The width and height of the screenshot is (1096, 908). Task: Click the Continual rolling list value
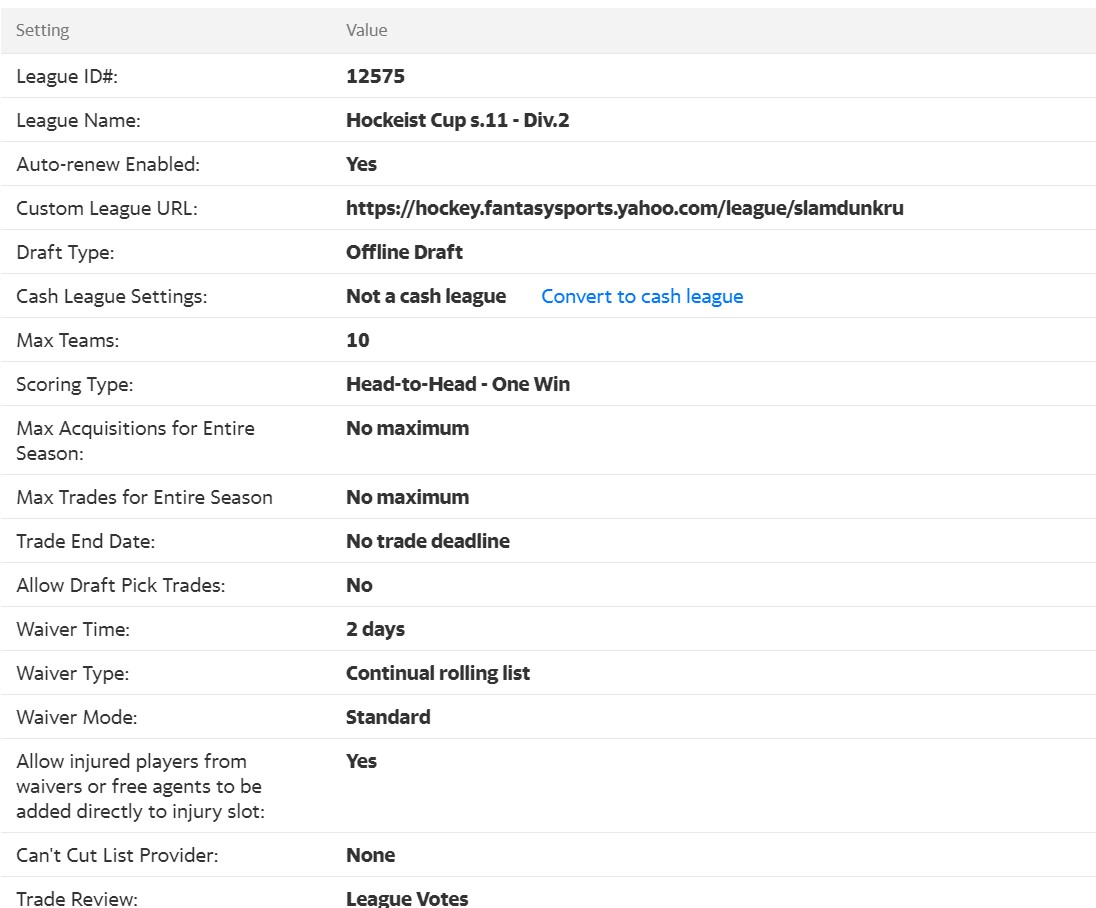tap(437, 673)
